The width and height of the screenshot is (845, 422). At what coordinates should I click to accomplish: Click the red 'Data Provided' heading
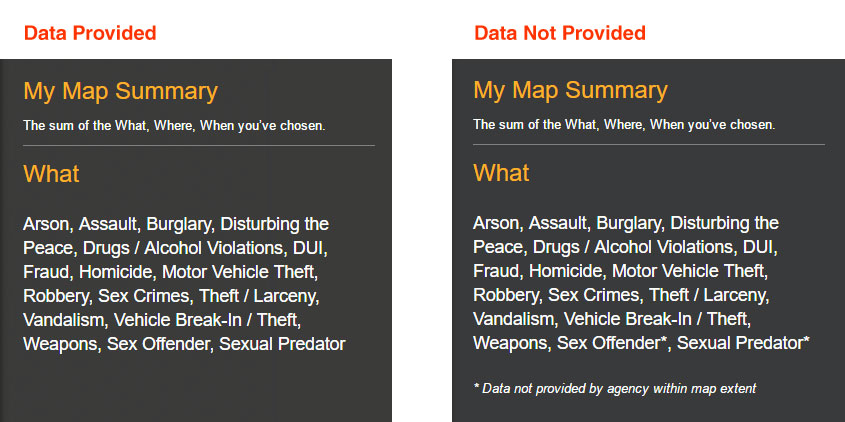click(89, 33)
